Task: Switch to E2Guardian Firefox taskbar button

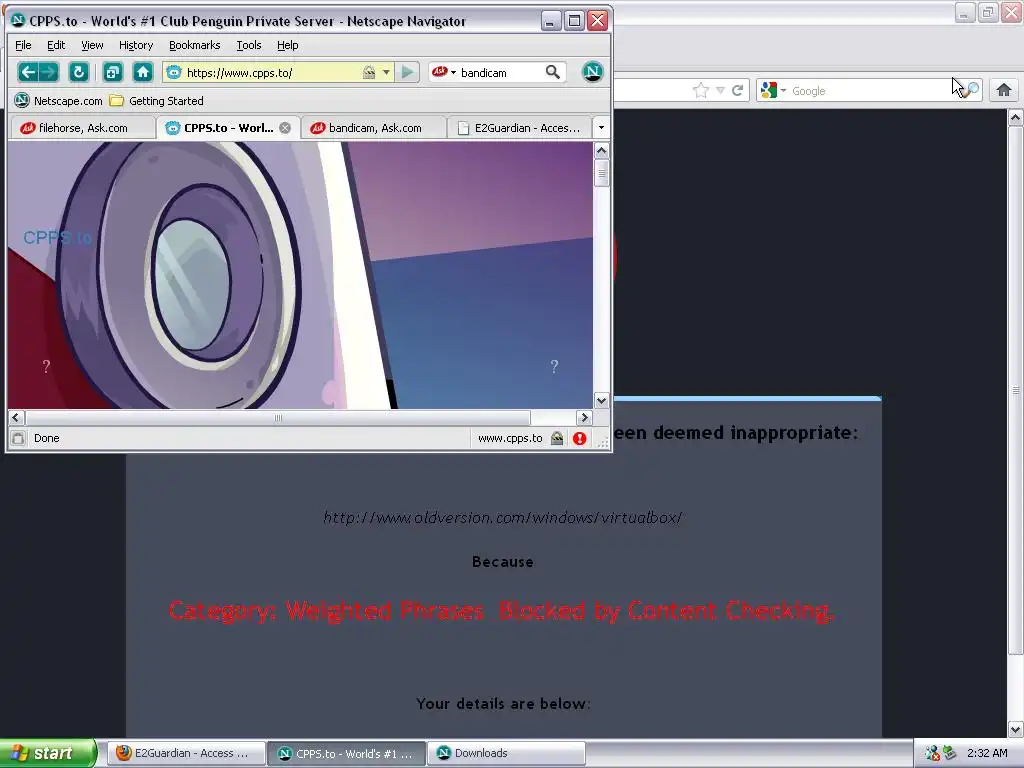Action: 185,753
